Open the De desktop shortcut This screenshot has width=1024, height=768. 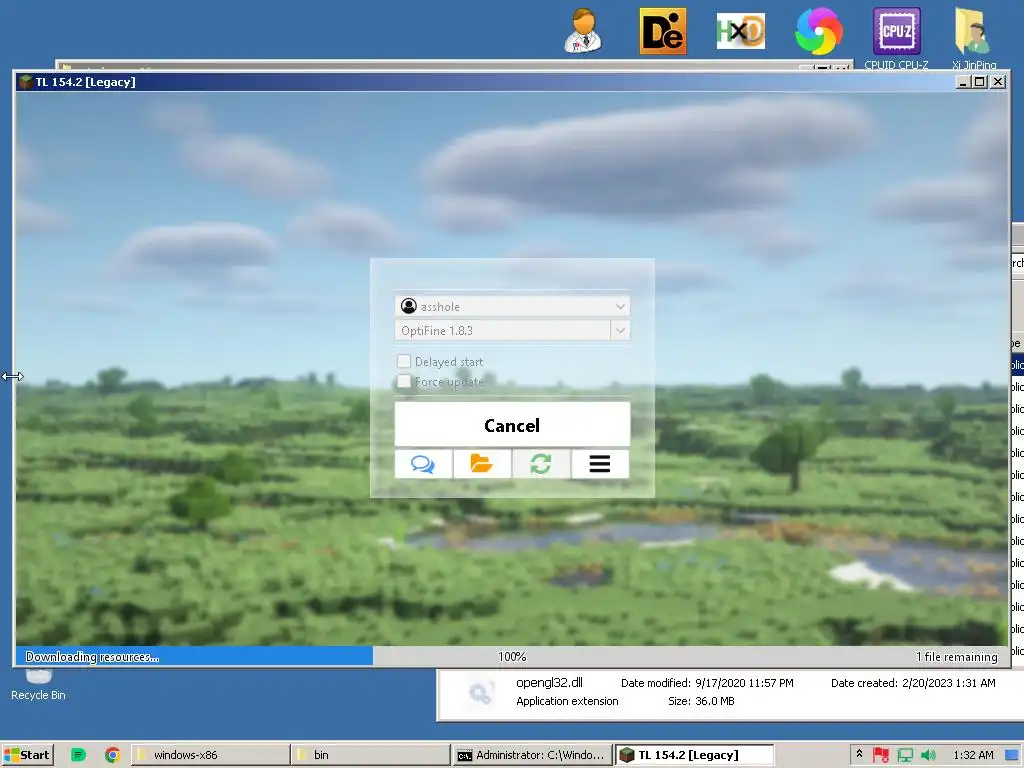[662, 31]
